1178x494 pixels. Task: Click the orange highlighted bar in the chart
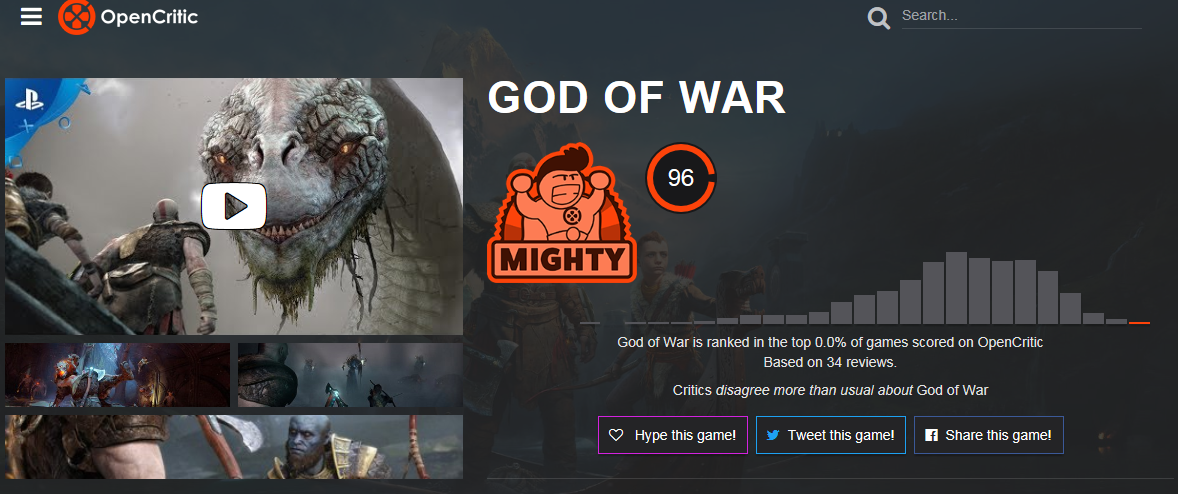tap(1139, 322)
